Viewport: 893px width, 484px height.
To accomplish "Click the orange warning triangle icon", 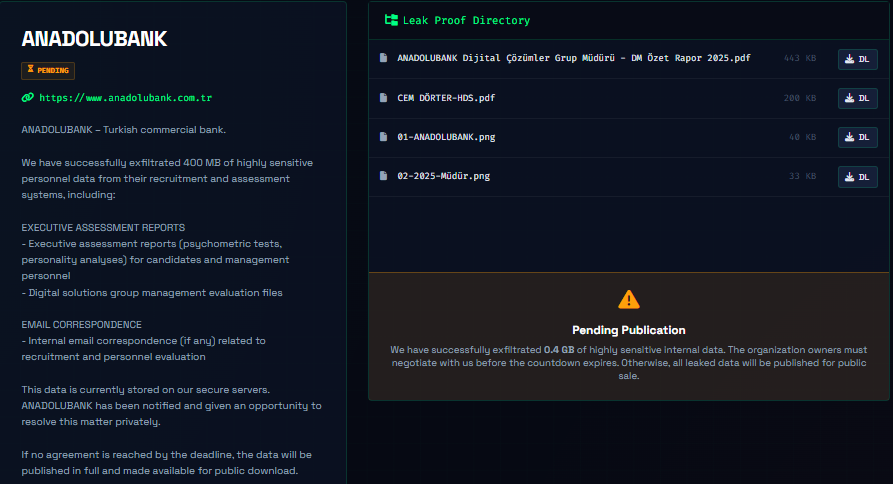I will (629, 300).
